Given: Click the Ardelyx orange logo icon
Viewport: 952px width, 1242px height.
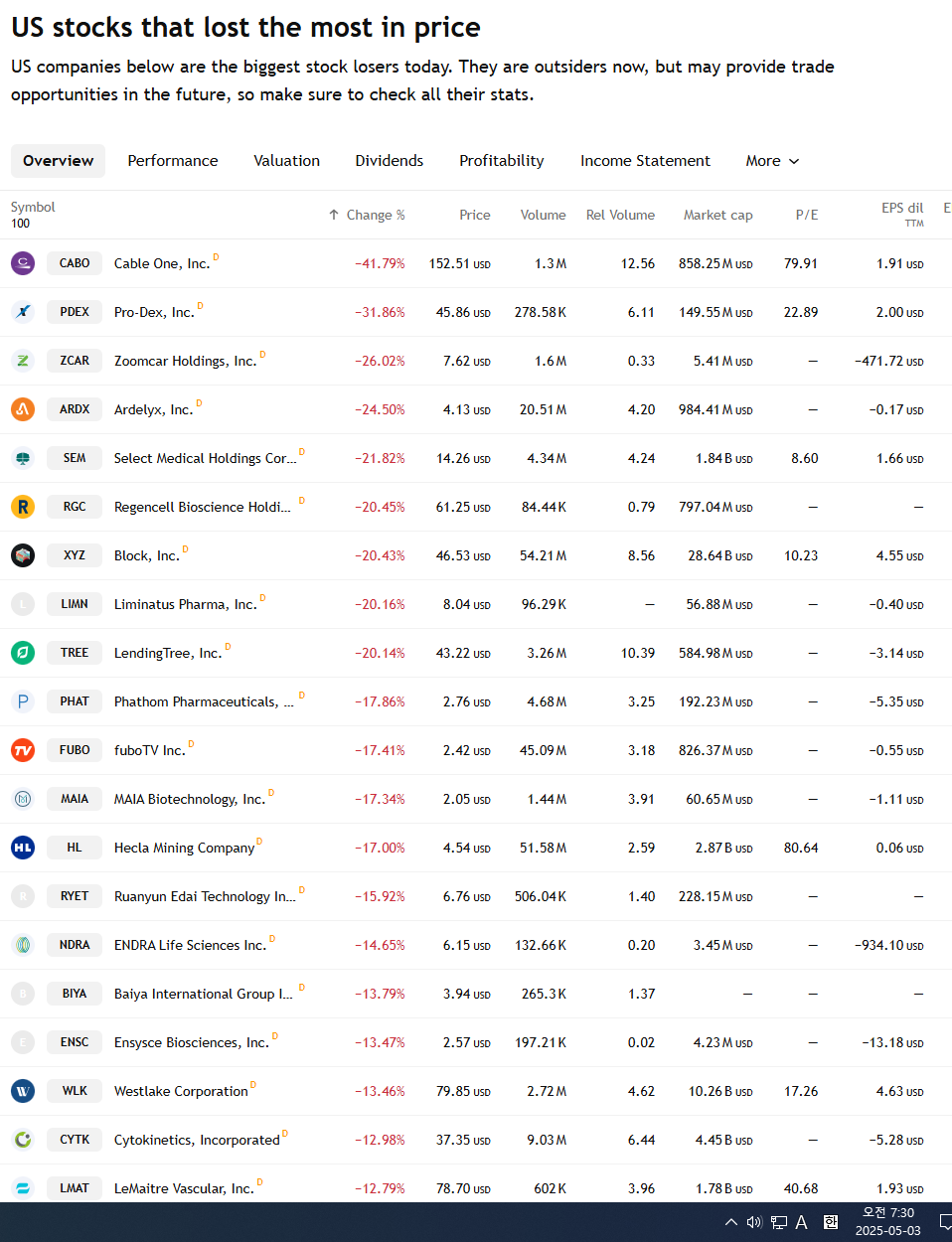Looking at the screenshot, I should (23, 409).
